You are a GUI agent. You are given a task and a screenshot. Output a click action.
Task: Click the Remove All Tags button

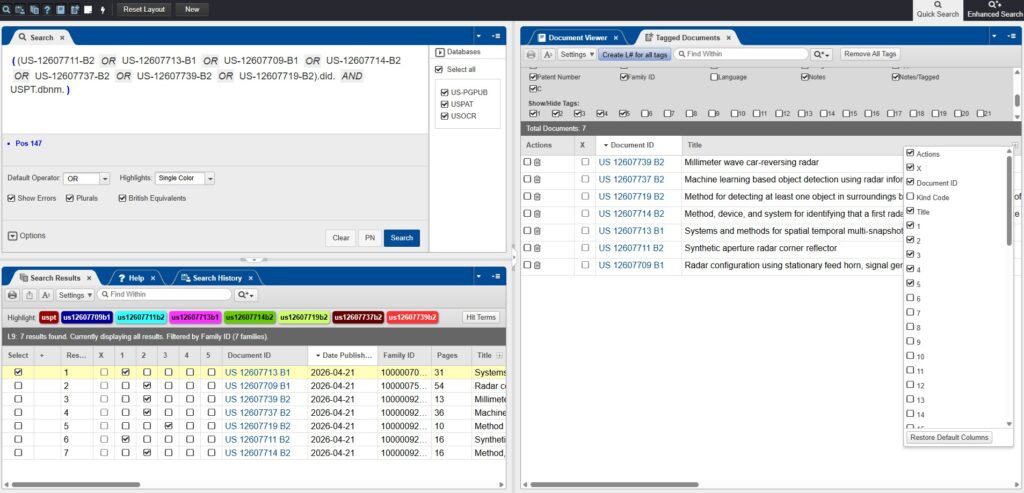coord(870,54)
